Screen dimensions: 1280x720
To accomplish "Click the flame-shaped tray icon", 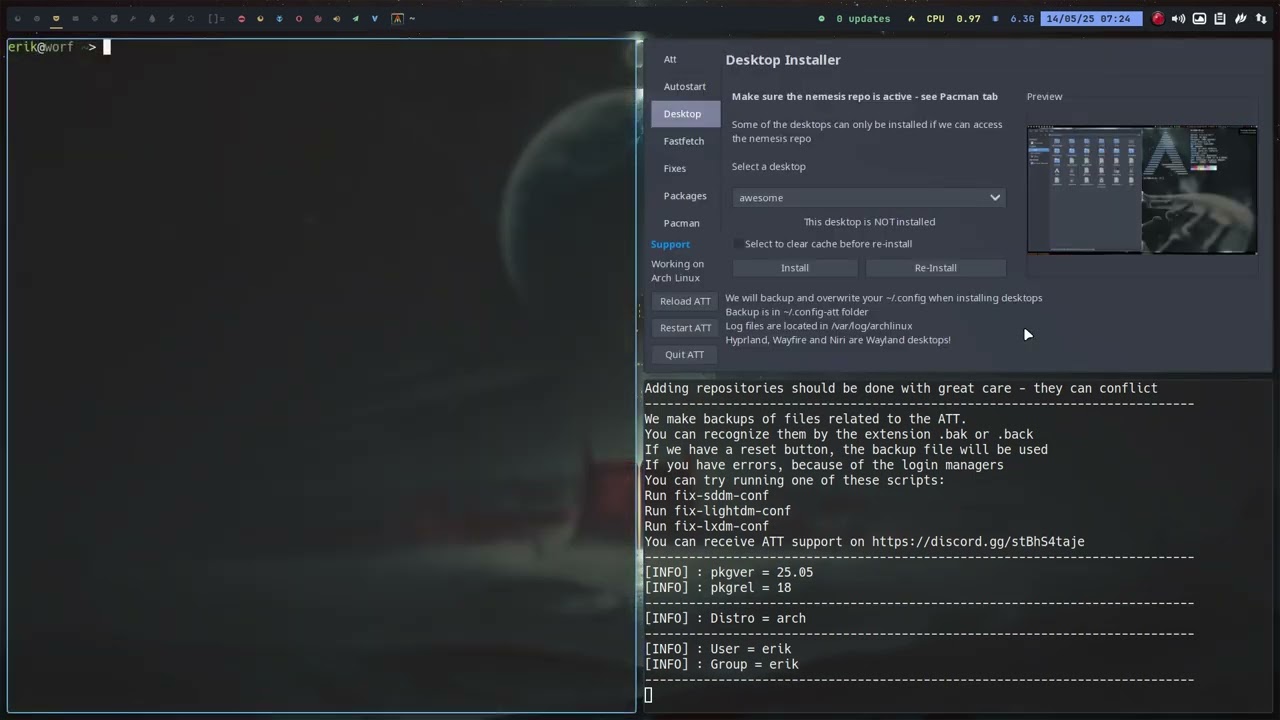I will [x=1241, y=18].
